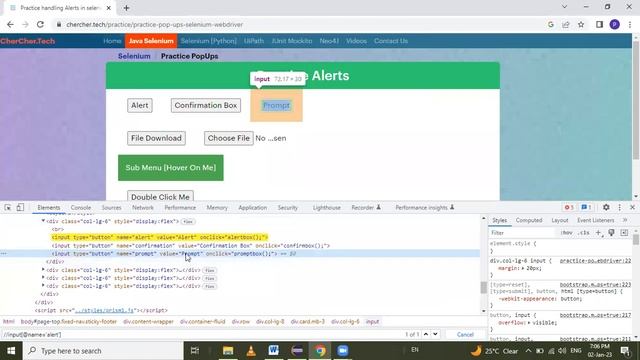Click the browser address bar

coord(302,24)
